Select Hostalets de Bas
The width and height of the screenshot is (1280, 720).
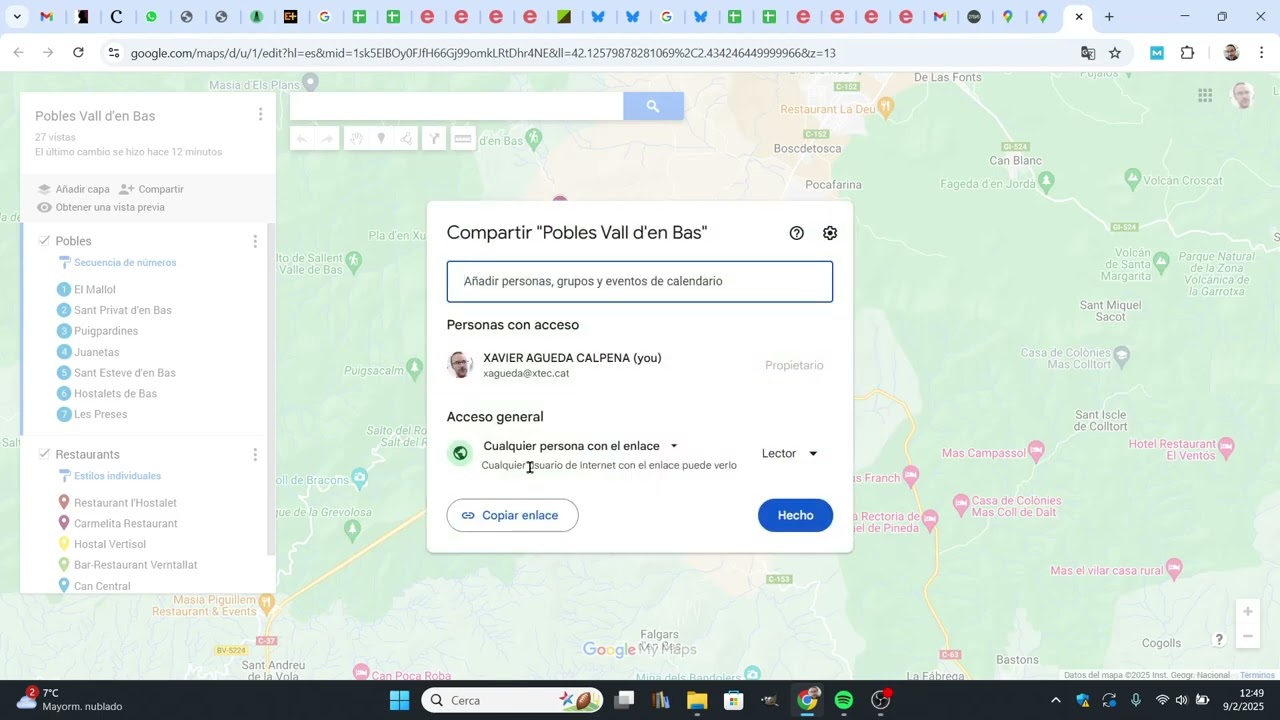coord(115,394)
